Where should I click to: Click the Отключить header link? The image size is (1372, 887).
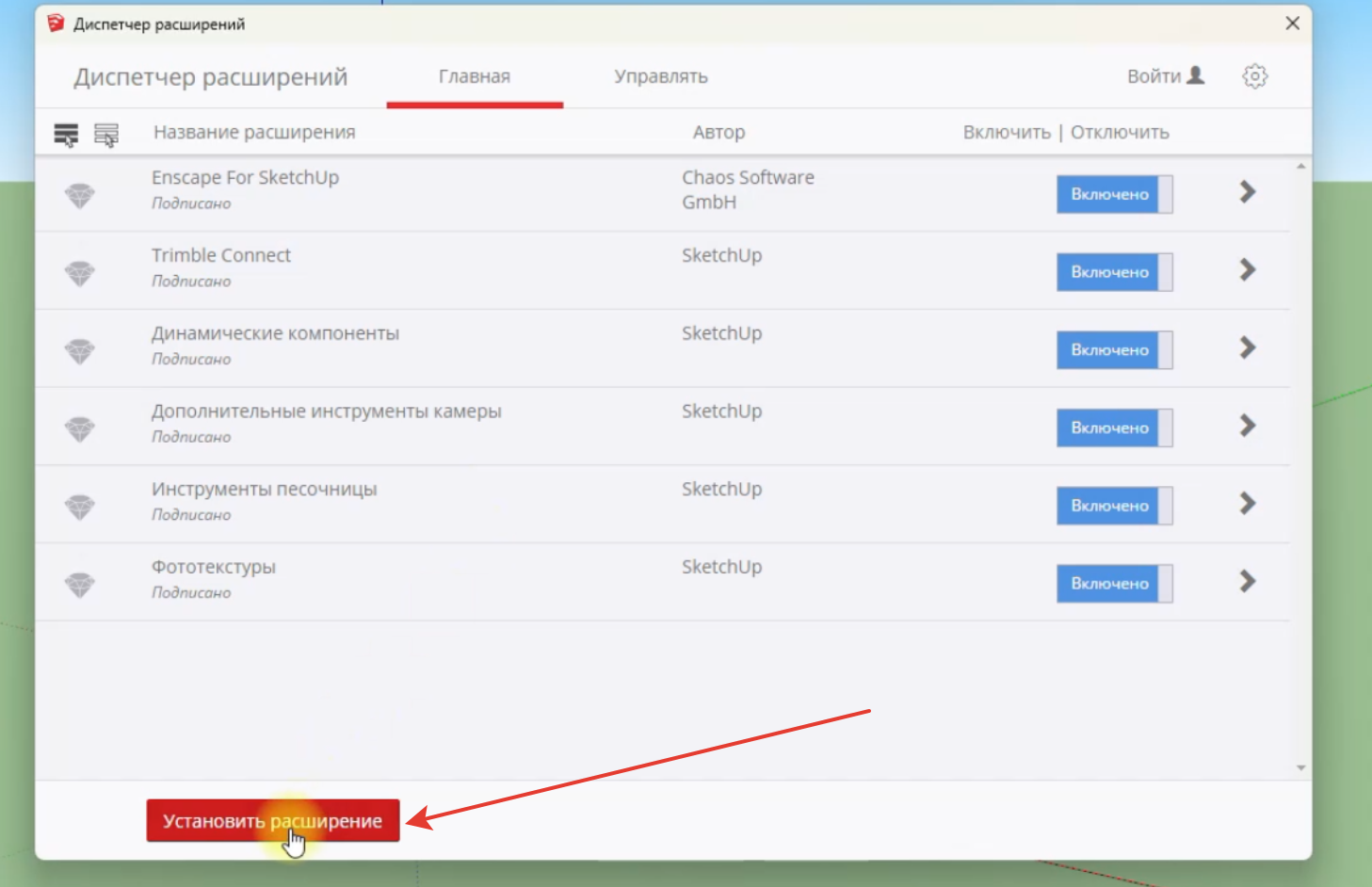(x=1119, y=133)
